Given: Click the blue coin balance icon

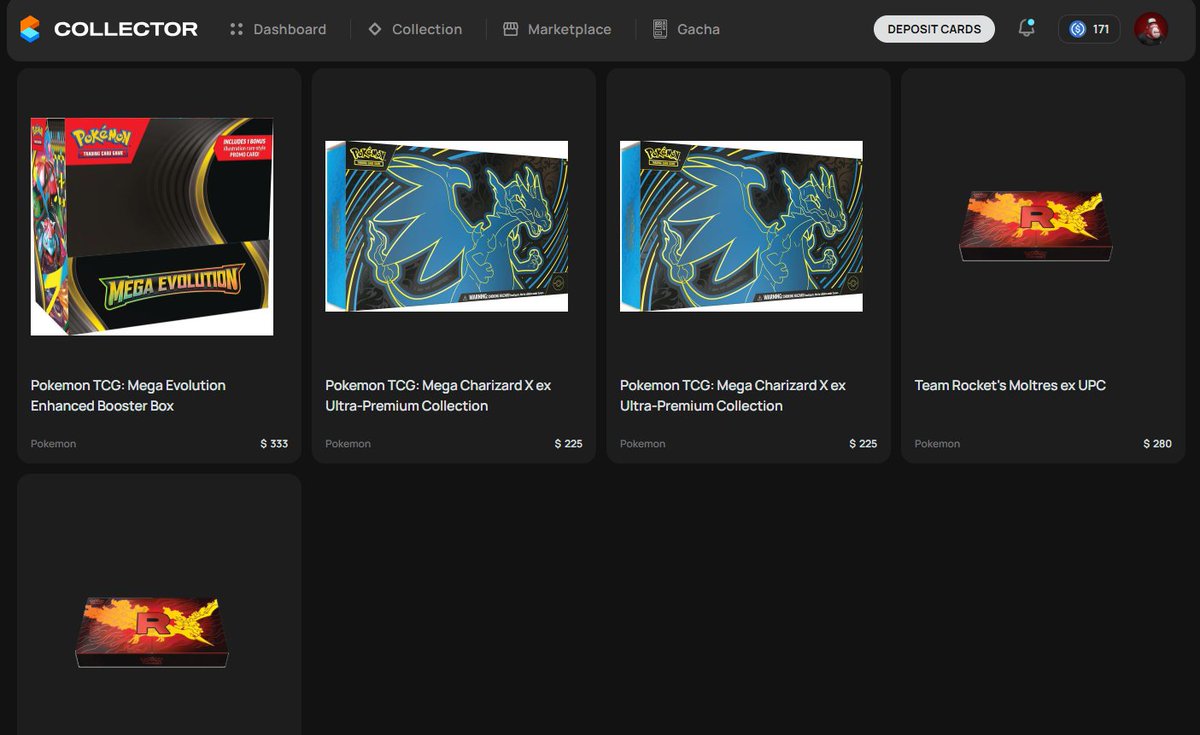Looking at the screenshot, I should pos(1078,29).
